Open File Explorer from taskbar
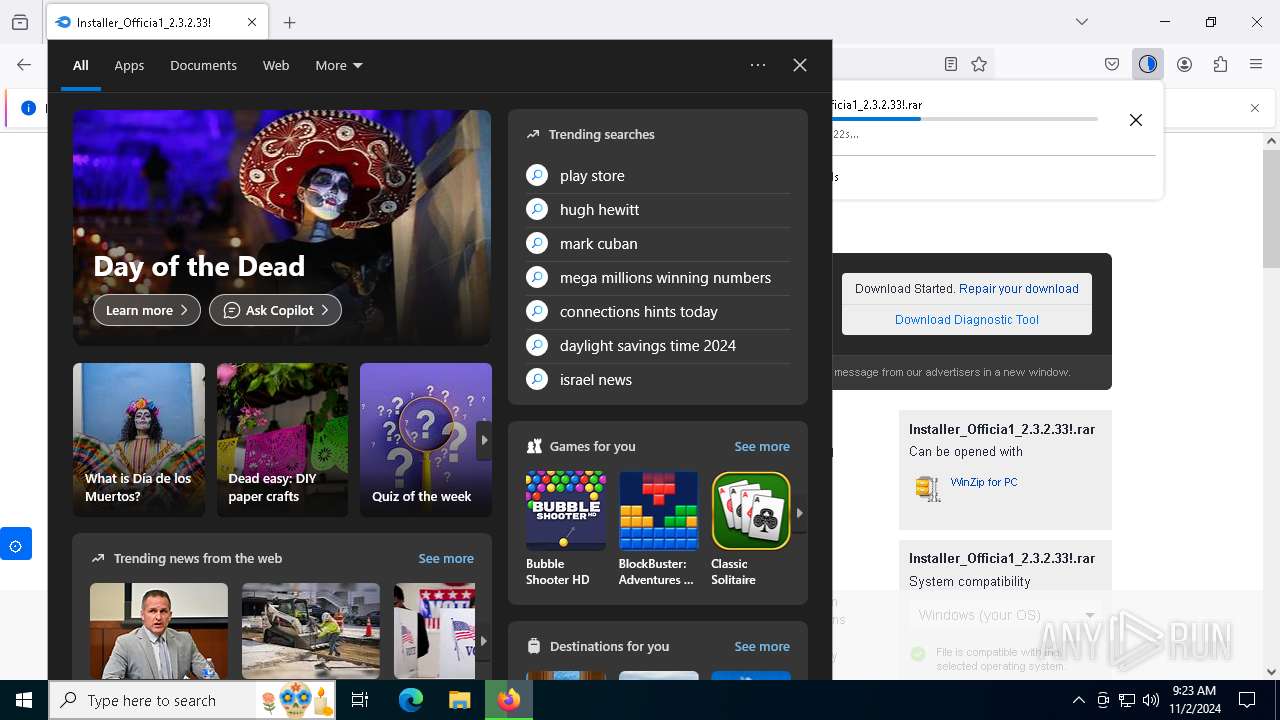 [x=459, y=700]
